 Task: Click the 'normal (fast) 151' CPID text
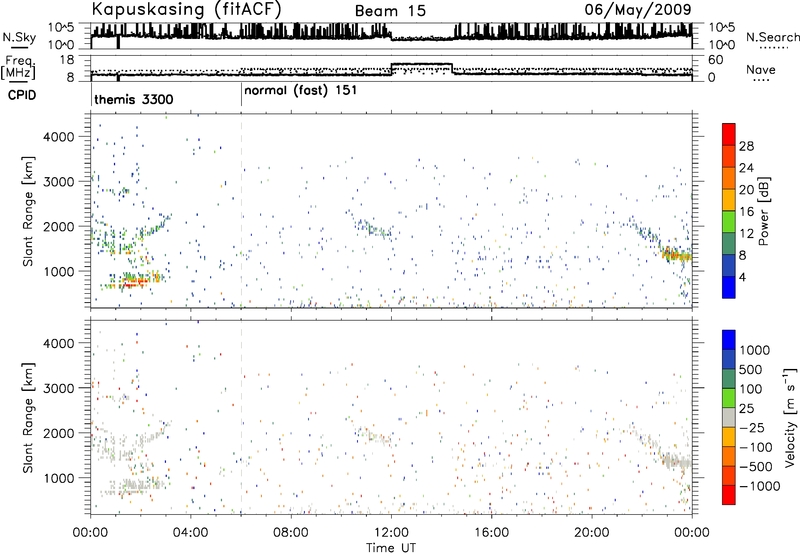301,91
